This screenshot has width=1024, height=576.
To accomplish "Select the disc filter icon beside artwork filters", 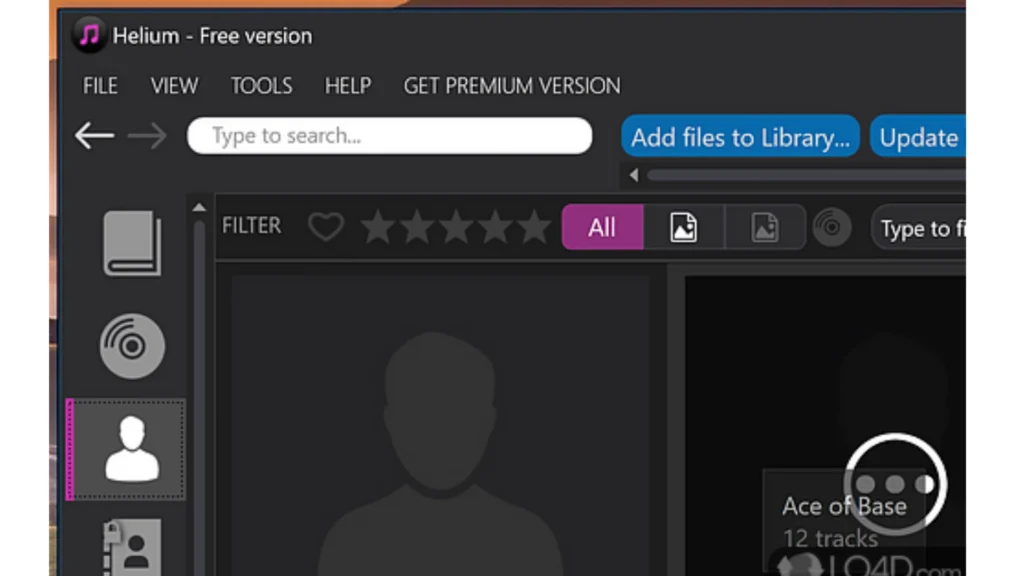I will 832,227.
